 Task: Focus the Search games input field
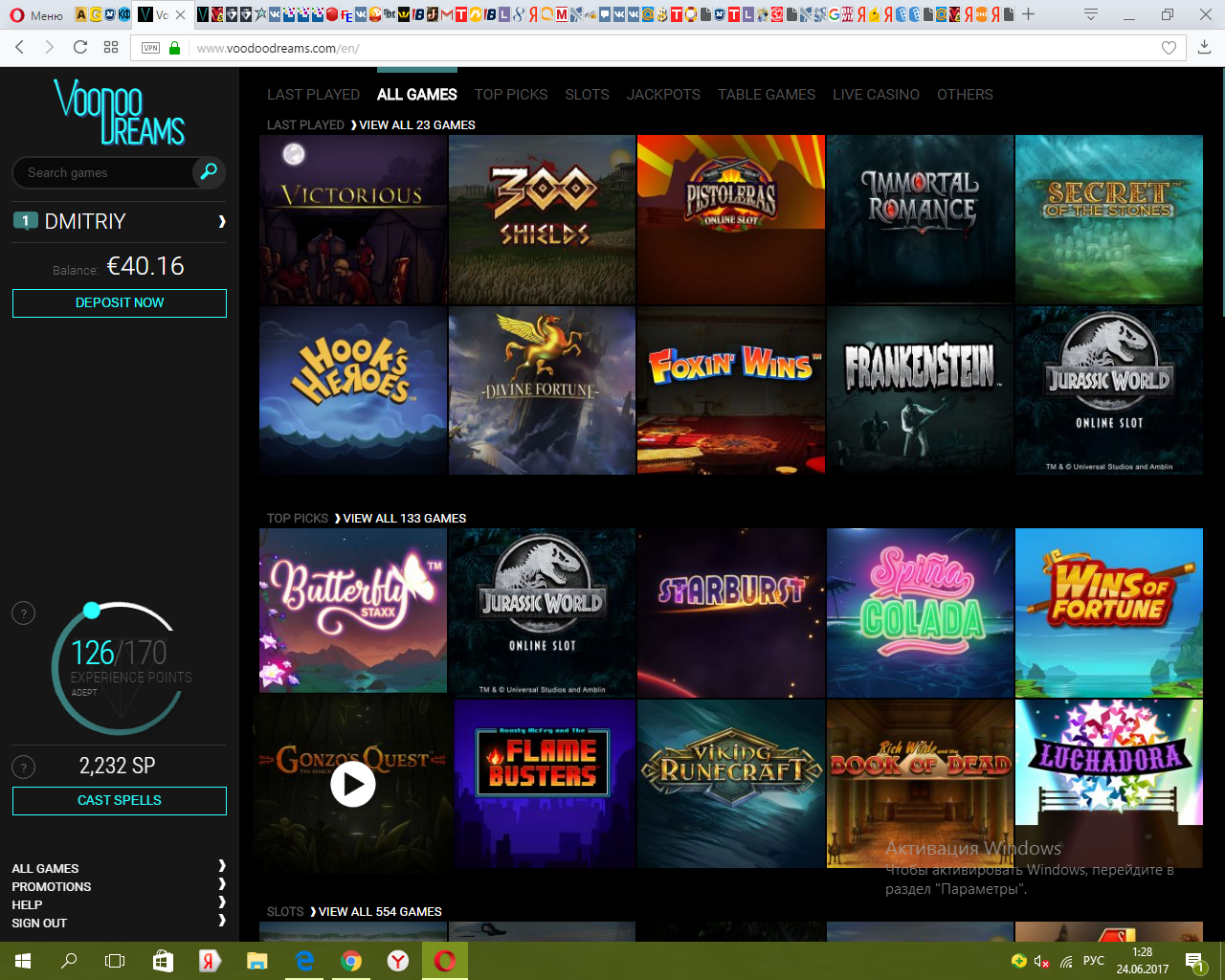[x=105, y=173]
